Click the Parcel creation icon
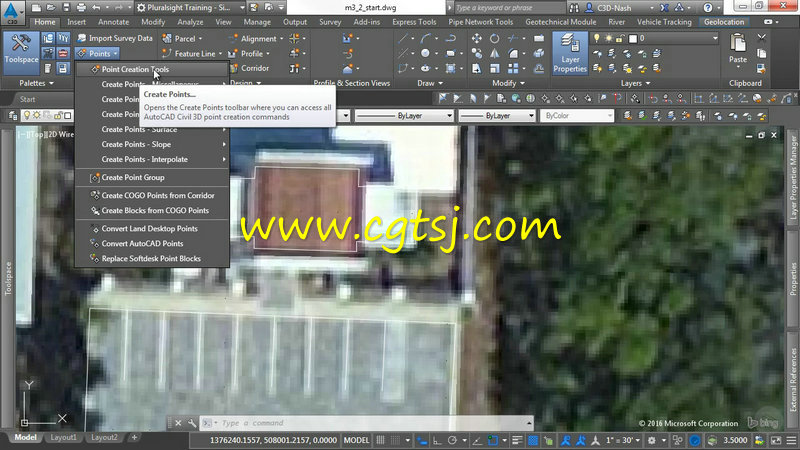 click(167, 38)
